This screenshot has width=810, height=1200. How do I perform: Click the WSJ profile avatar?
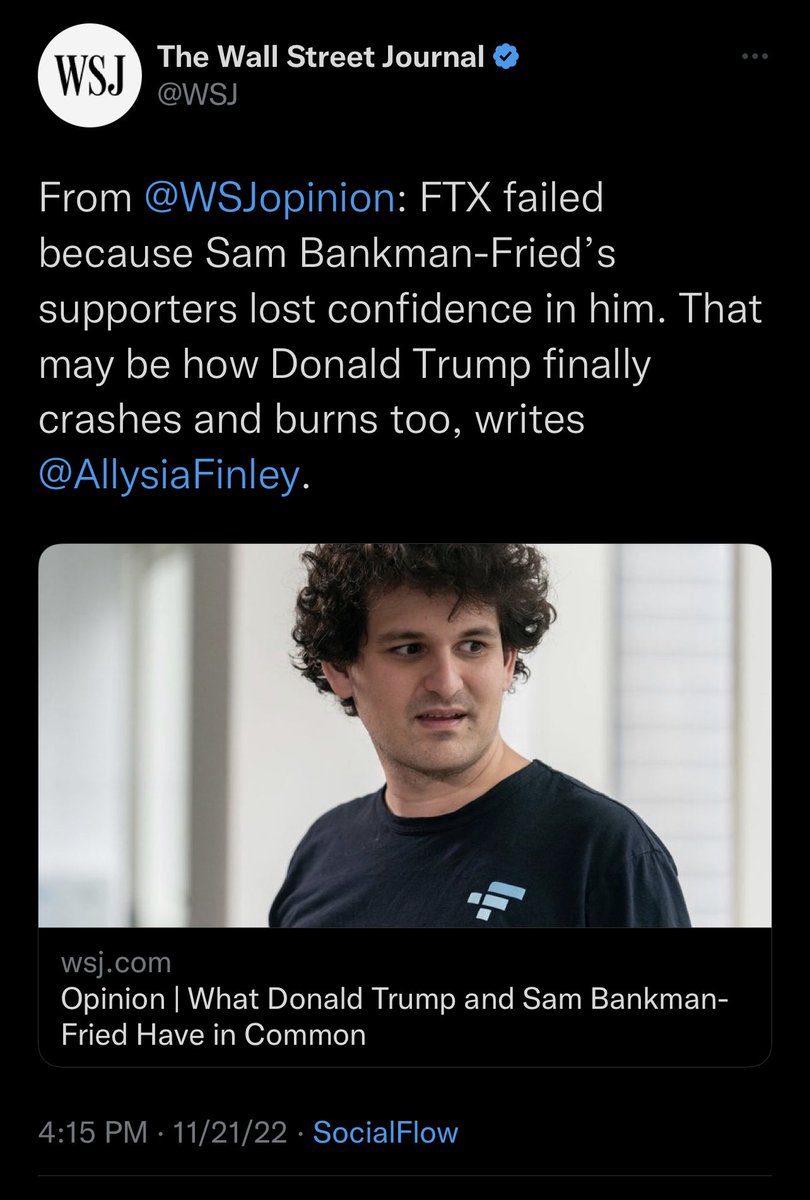88,80
